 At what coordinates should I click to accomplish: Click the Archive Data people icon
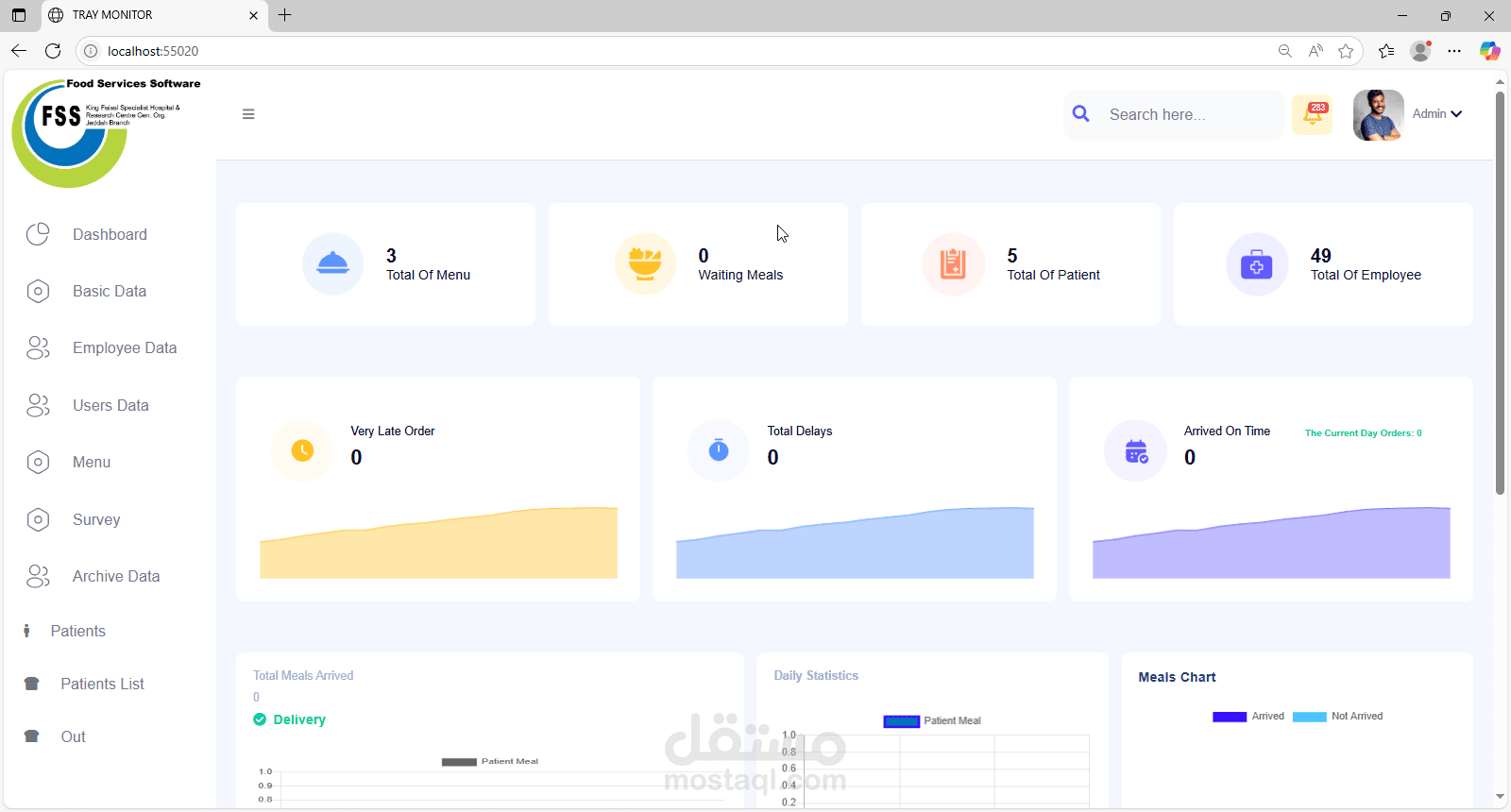pyautogui.click(x=38, y=576)
